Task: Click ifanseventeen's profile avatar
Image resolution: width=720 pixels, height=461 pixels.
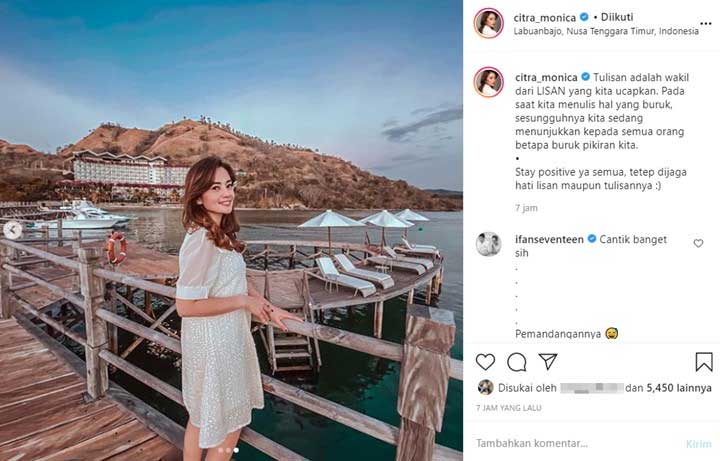Action: (489, 243)
